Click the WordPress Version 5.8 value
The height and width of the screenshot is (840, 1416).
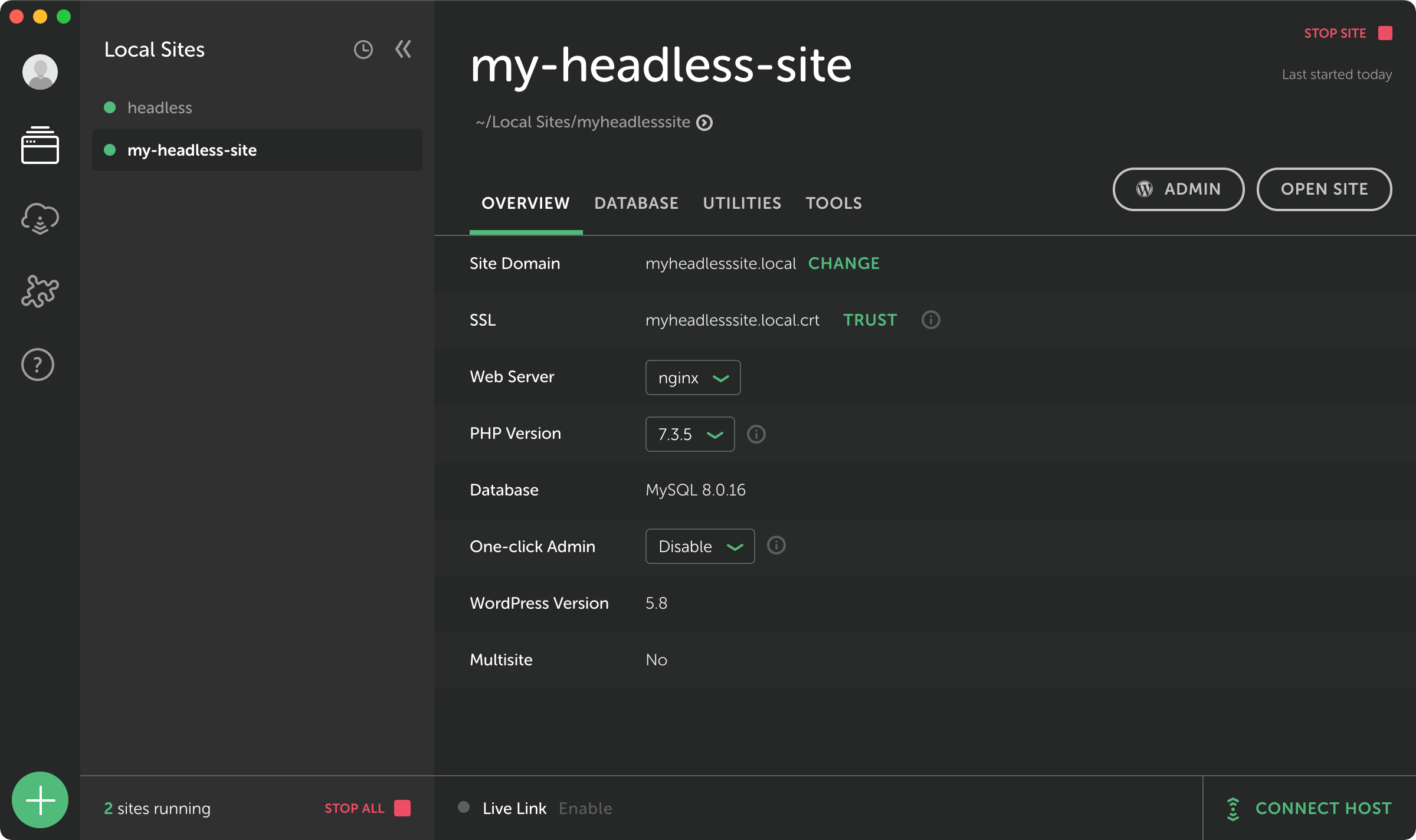click(x=657, y=603)
